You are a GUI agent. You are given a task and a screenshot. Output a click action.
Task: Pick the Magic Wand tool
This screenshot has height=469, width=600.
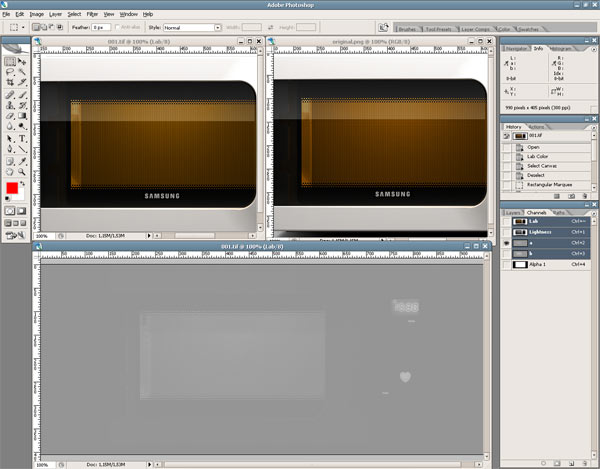[x=22, y=73]
